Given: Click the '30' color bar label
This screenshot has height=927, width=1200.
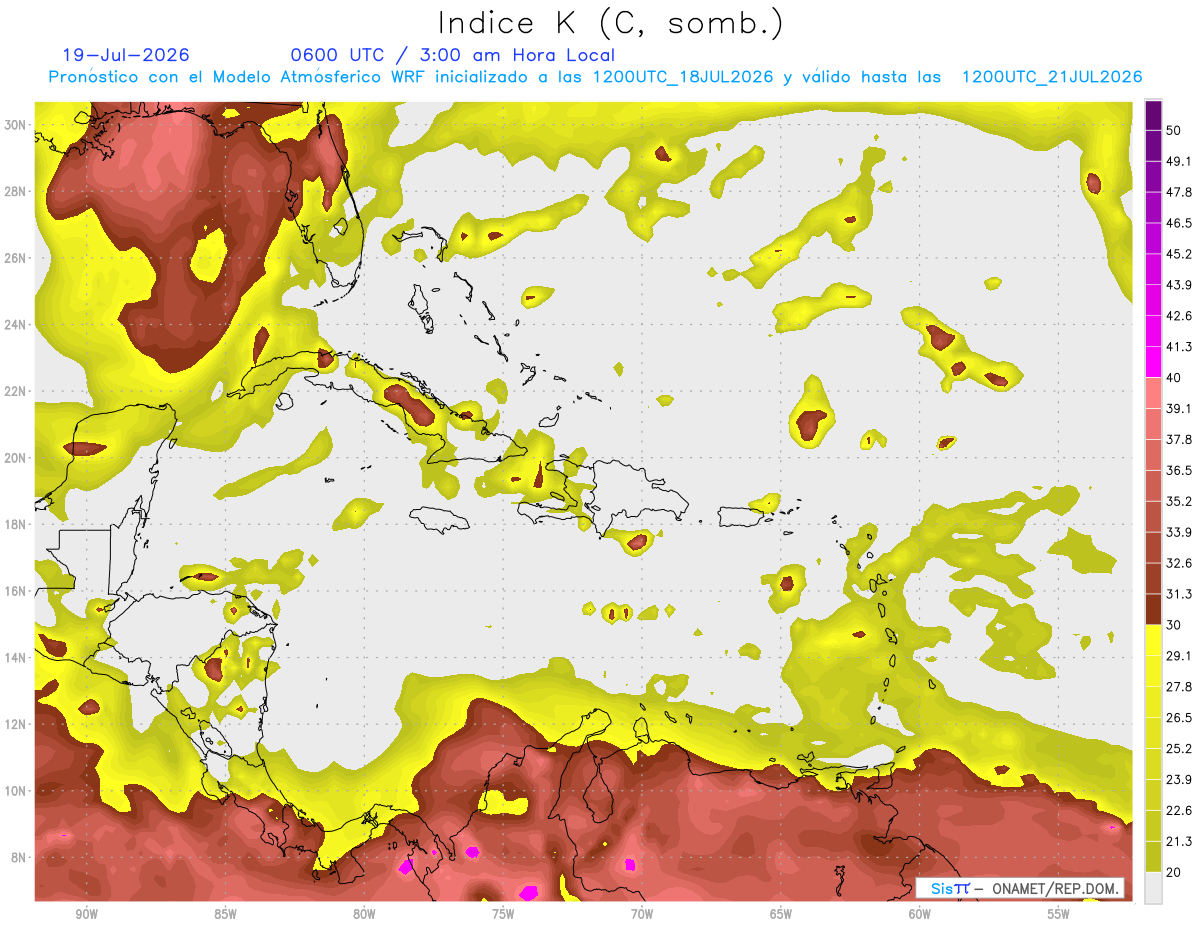Looking at the screenshot, I should (1174, 626).
